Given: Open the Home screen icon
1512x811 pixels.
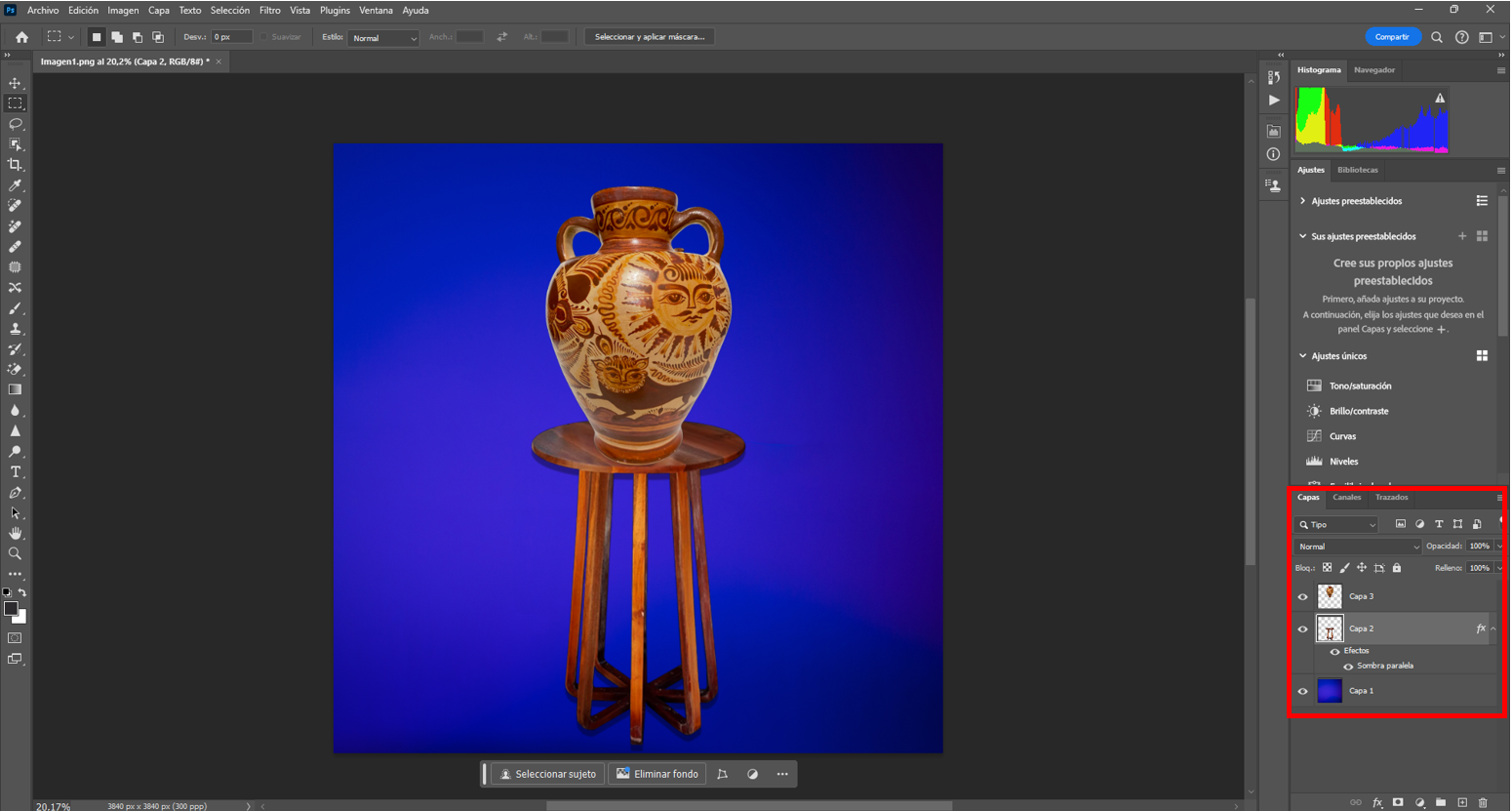Looking at the screenshot, I should 21,37.
